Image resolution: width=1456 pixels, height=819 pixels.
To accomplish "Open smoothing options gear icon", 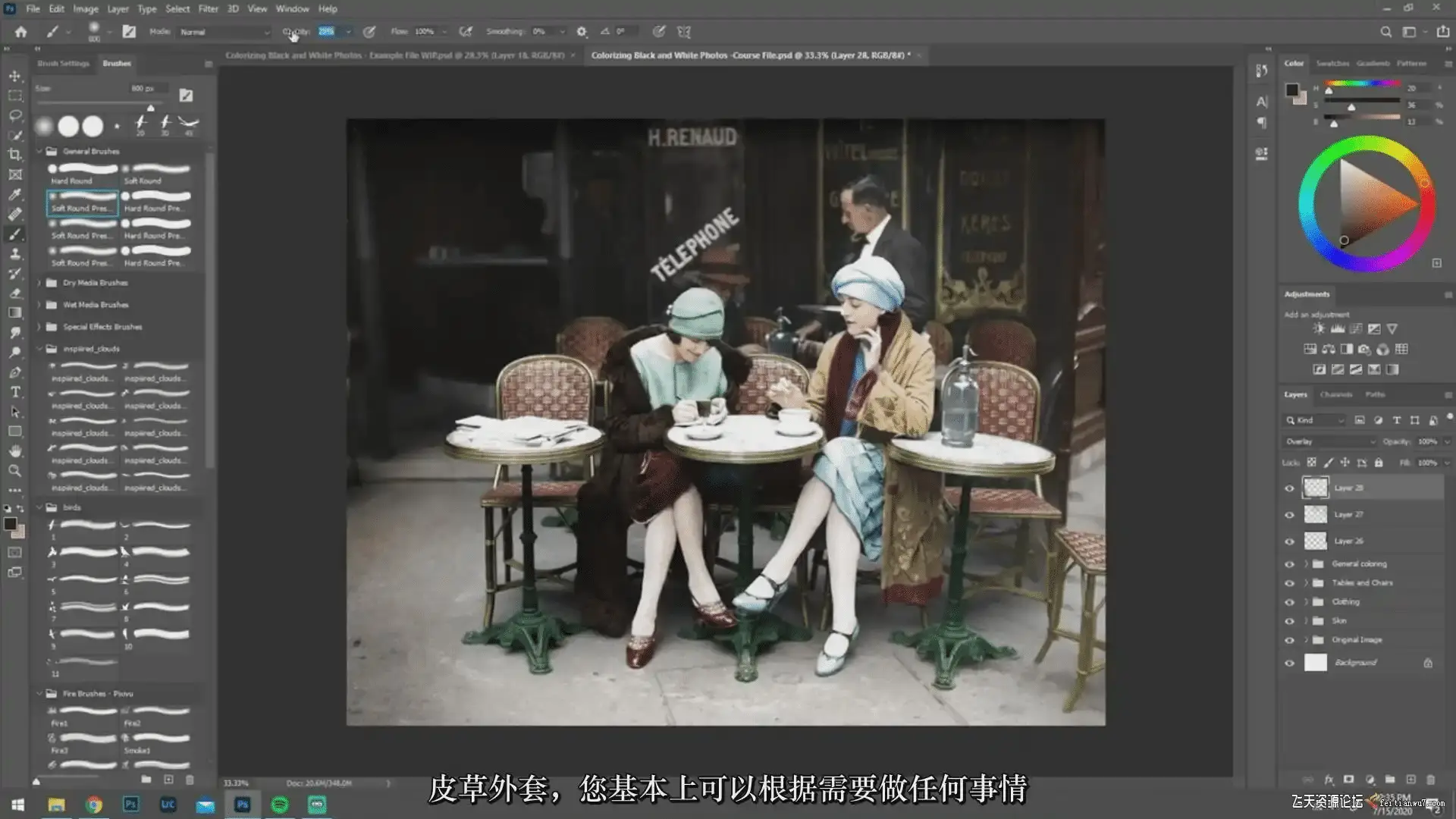I will point(582,32).
